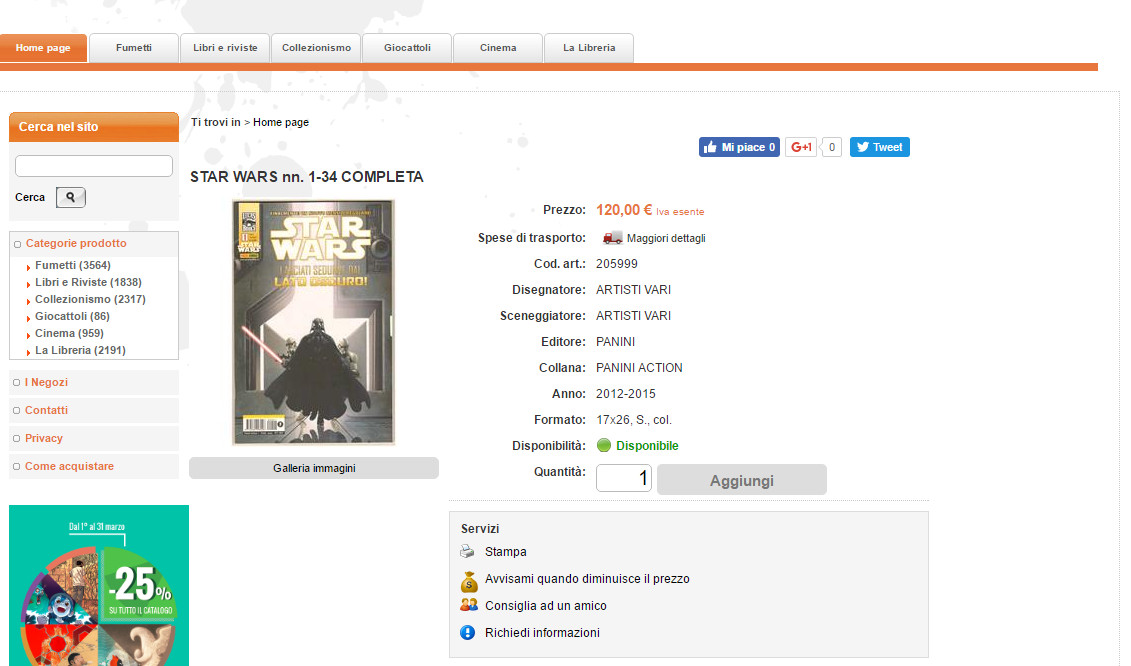Open the Contatti sidebar link
1131x666 pixels.
click(x=46, y=410)
